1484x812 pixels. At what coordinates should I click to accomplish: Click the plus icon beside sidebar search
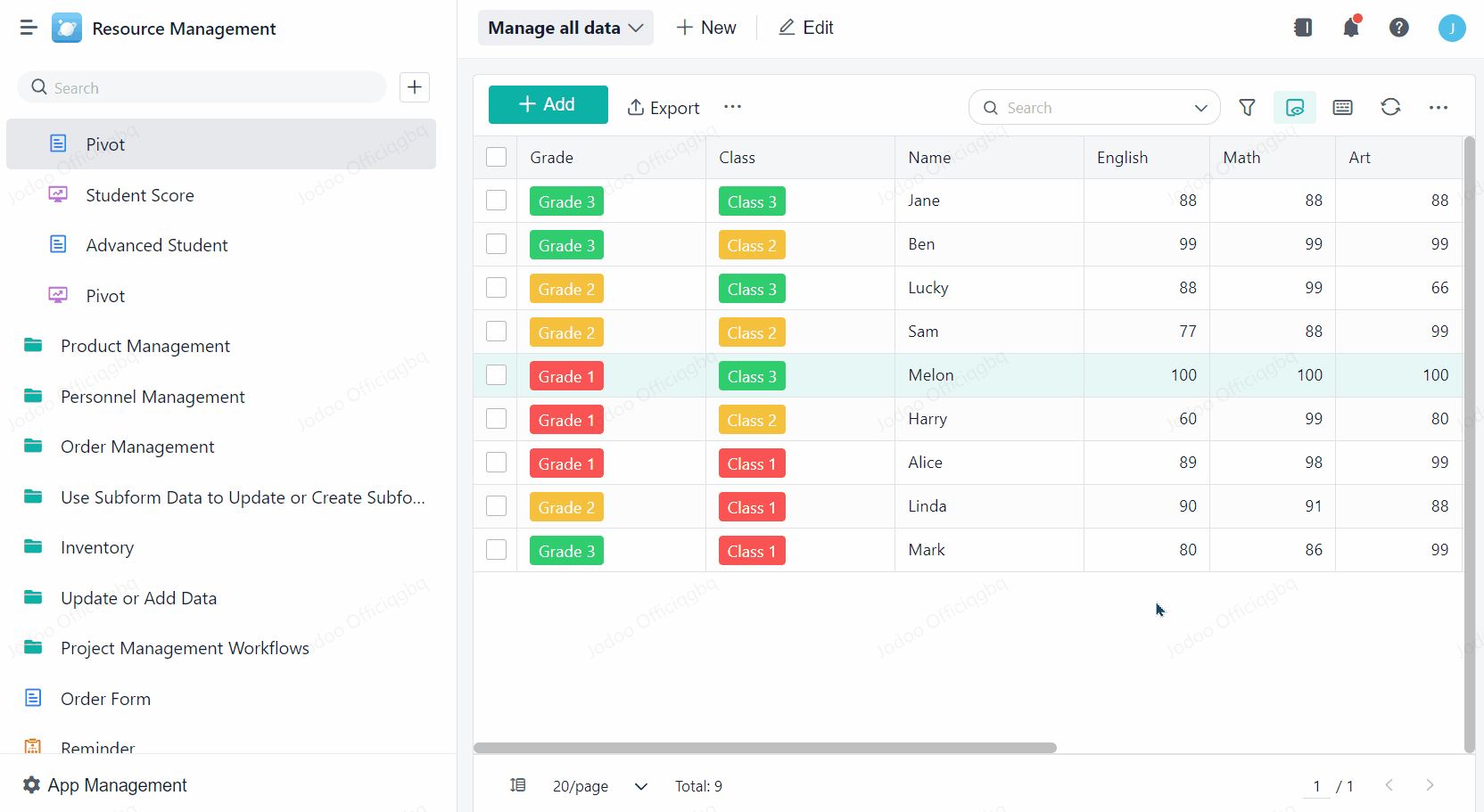click(x=415, y=87)
